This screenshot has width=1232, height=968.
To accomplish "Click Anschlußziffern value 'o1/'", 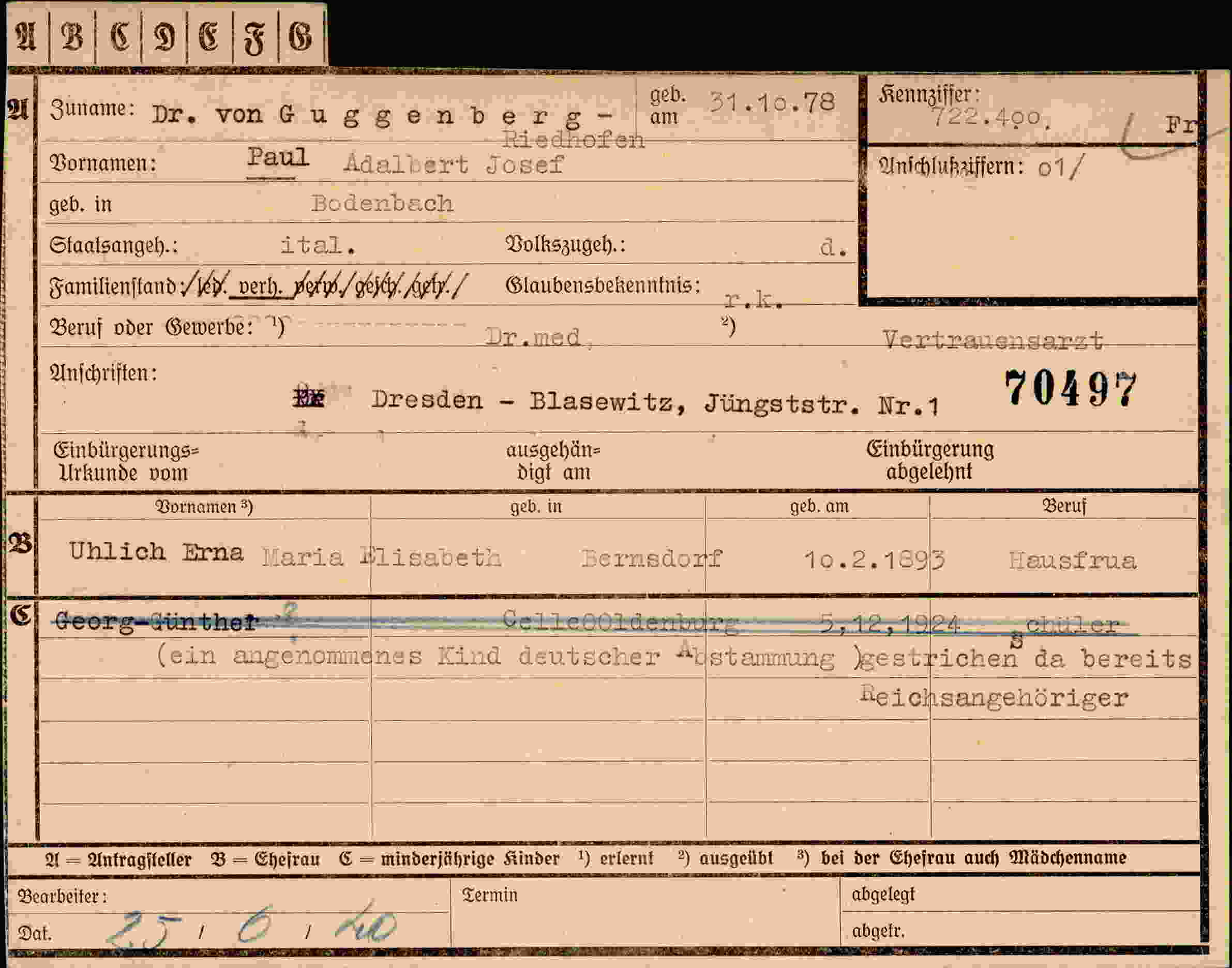I will [x=1061, y=168].
